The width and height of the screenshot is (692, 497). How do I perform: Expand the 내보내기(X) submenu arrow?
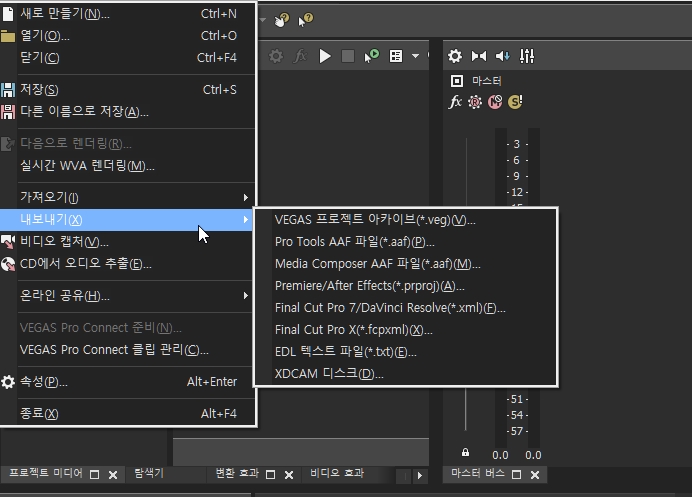[x=246, y=219]
